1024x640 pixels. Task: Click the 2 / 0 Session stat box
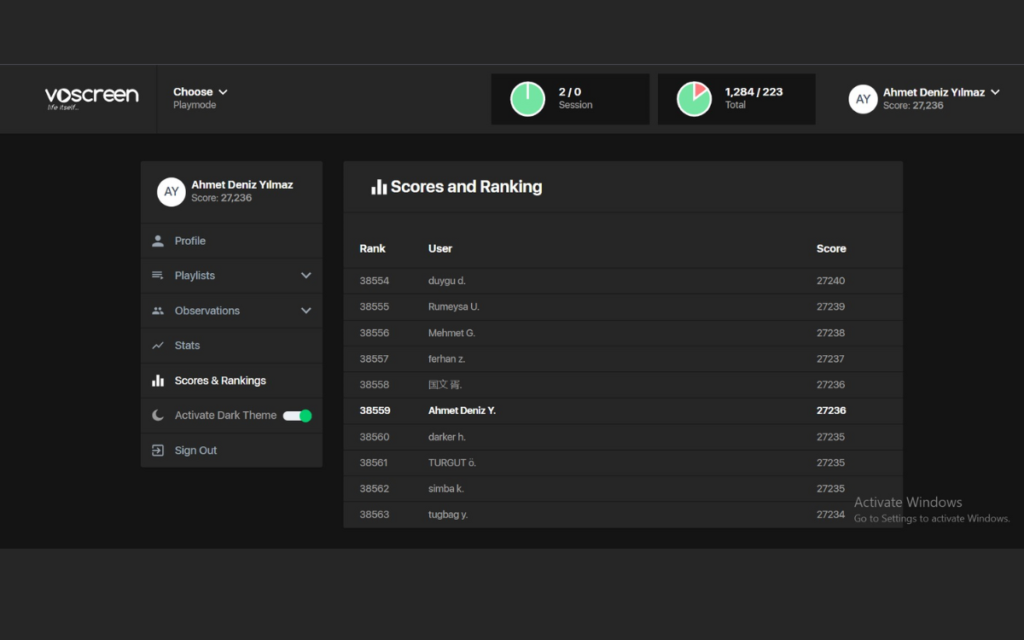click(x=570, y=99)
